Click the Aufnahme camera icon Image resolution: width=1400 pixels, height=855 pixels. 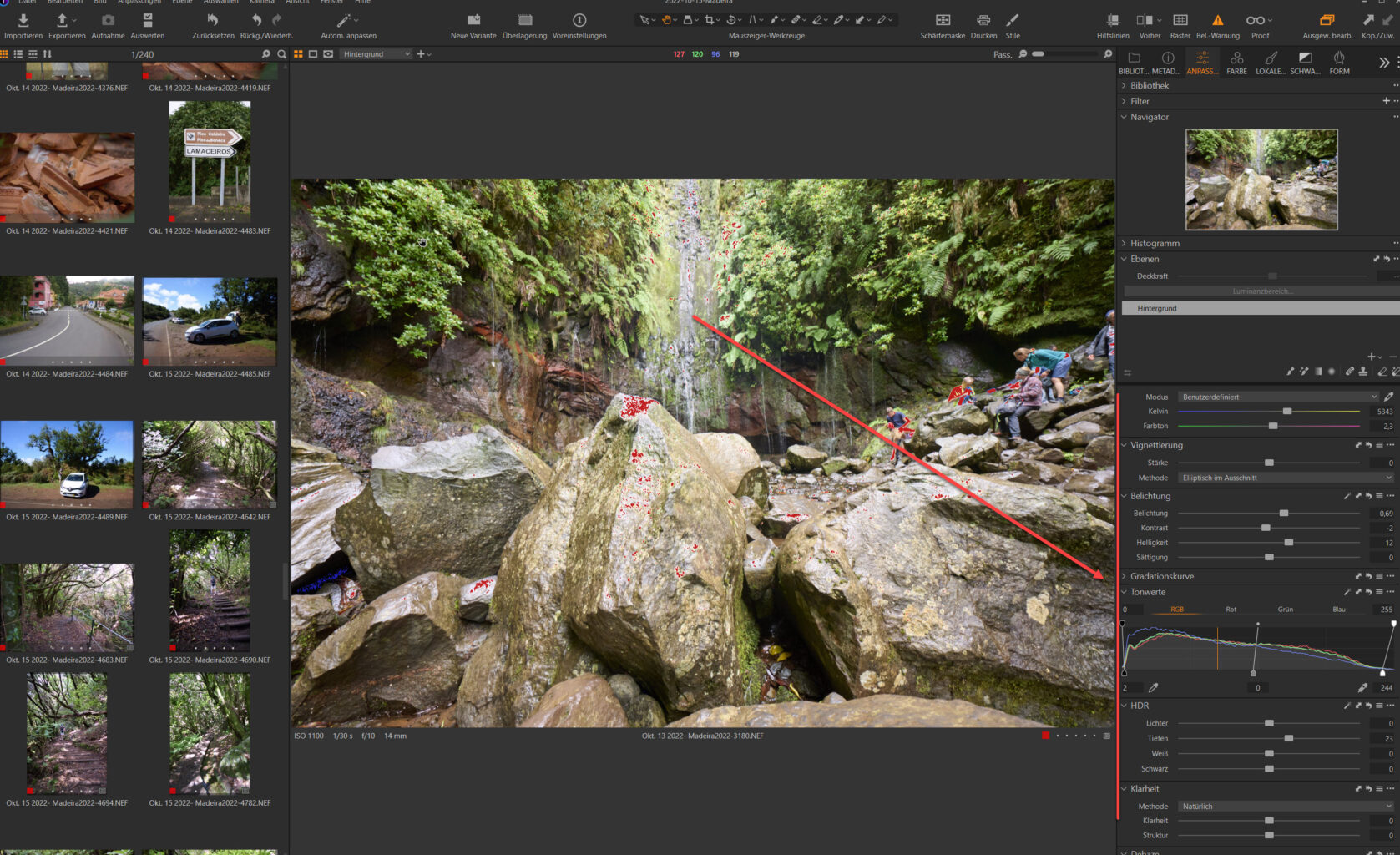[108, 20]
